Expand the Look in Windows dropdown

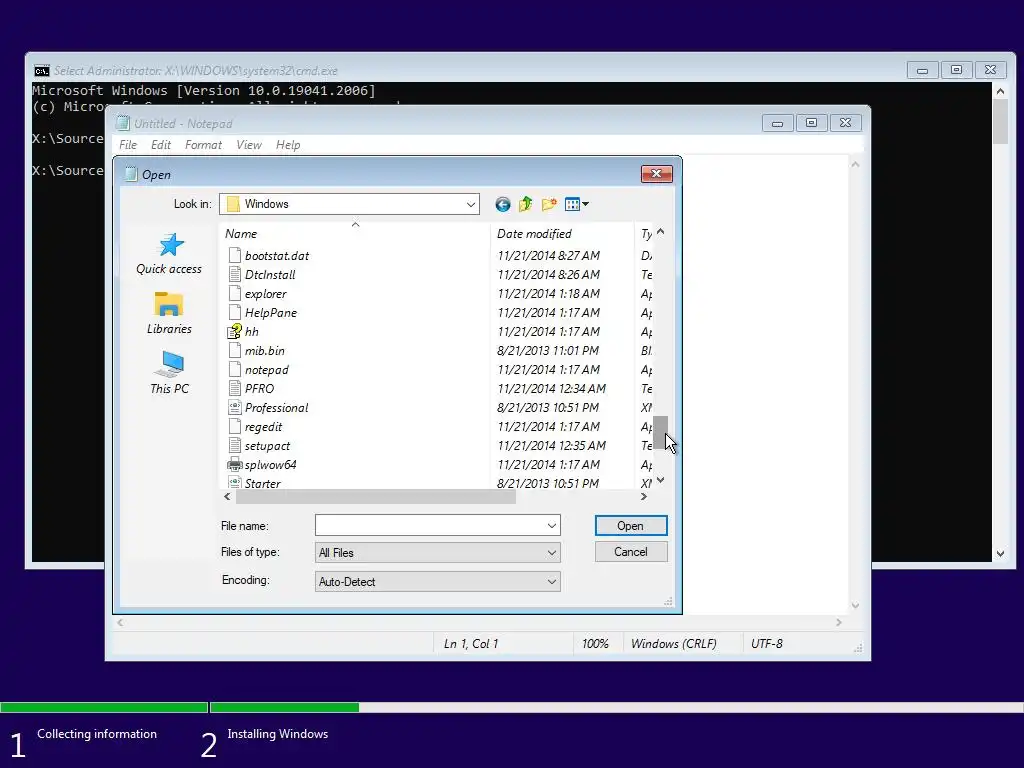tap(470, 204)
